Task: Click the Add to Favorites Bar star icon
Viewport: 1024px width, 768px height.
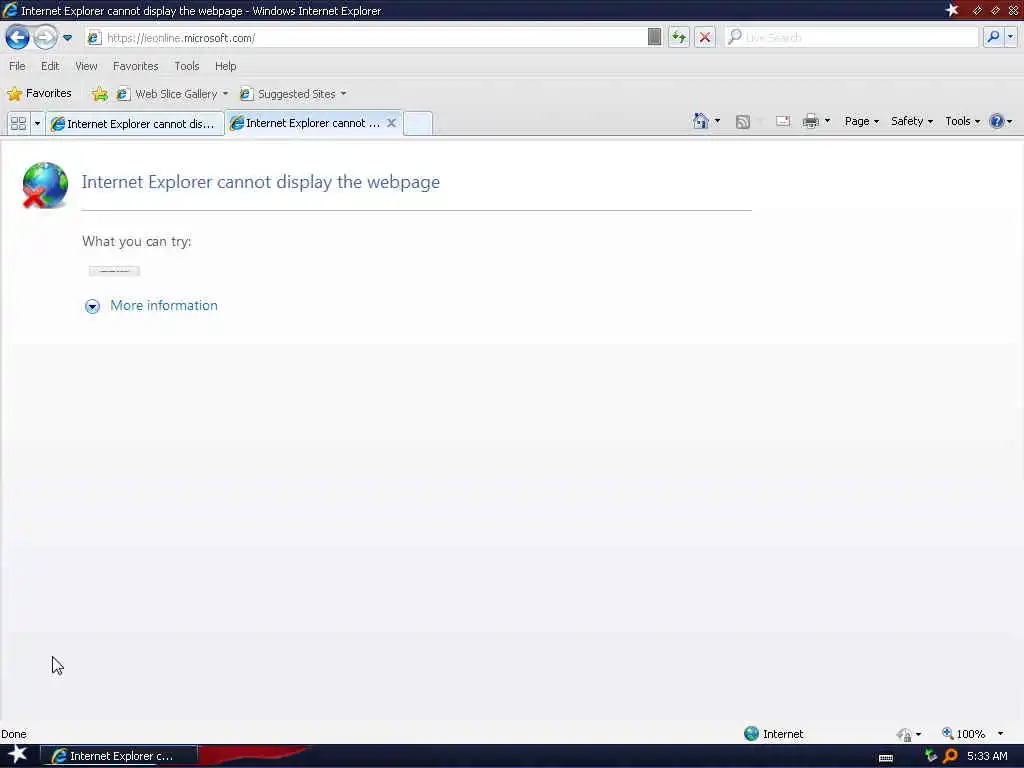Action: pos(99,94)
